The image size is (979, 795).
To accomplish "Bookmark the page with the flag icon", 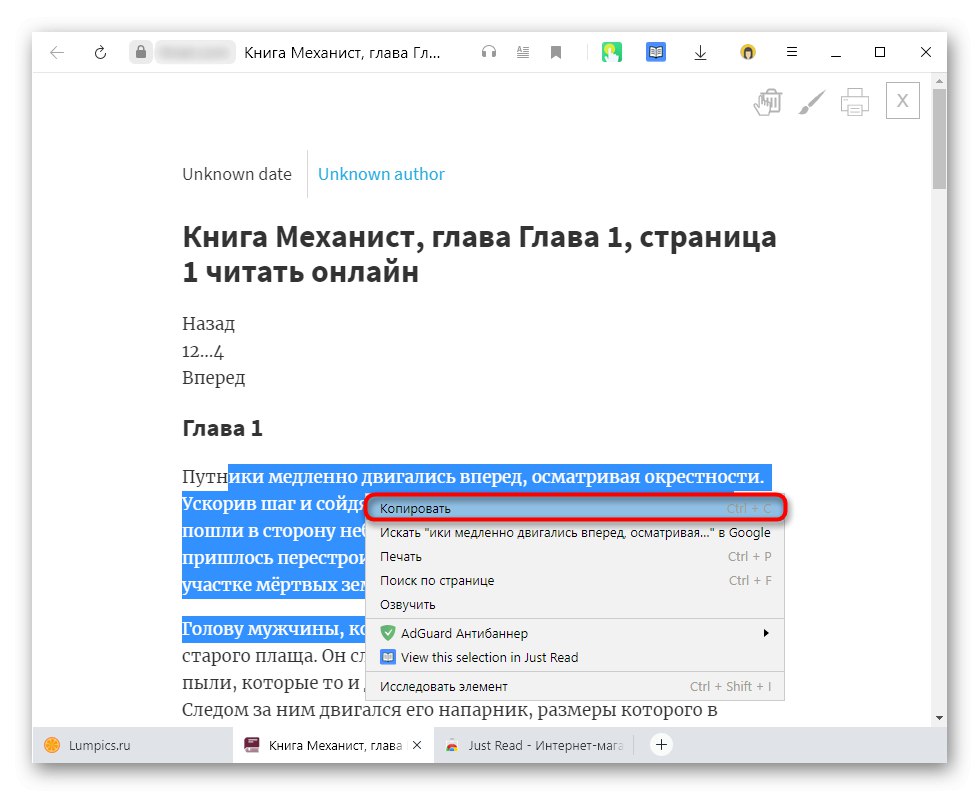I will coord(556,52).
